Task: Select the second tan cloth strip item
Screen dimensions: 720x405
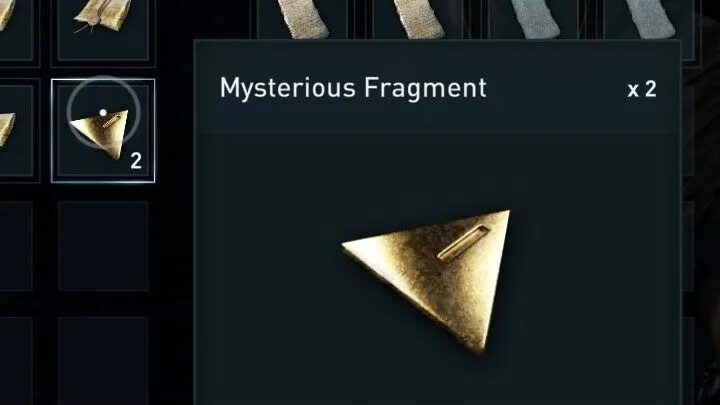Action: pos(419,19)
